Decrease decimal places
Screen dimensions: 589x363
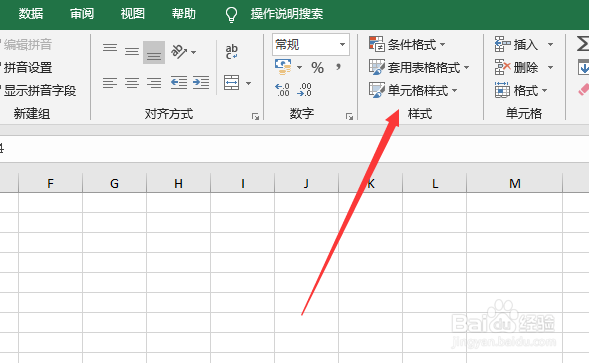tap(304, 90)
